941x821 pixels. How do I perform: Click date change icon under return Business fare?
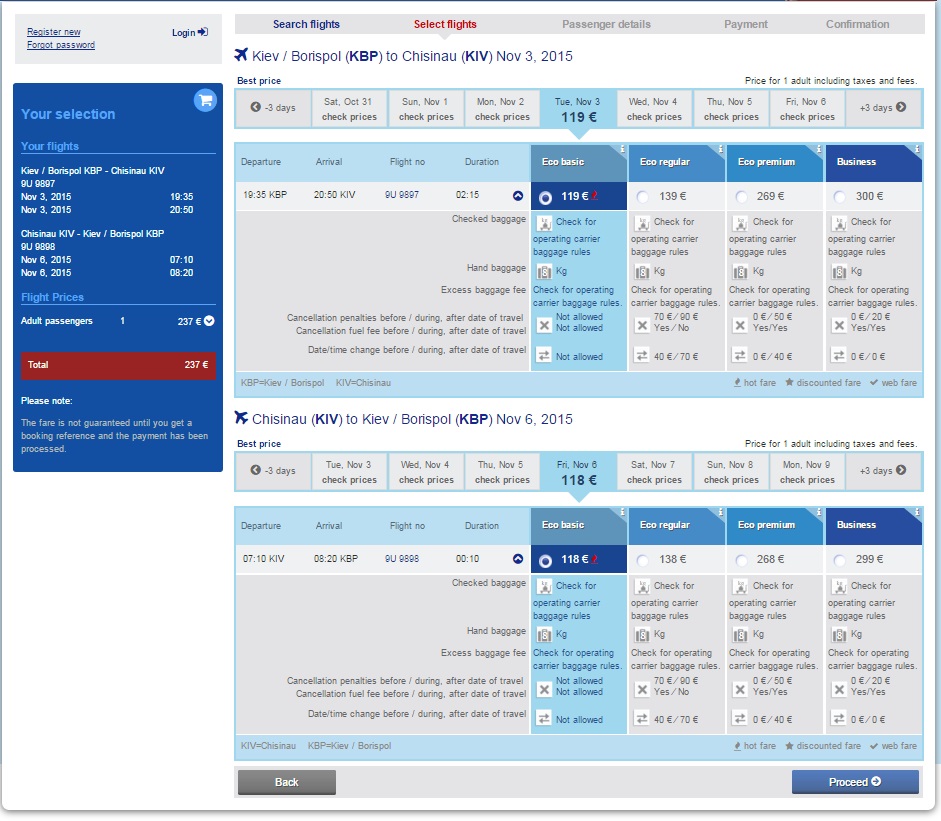839,718
